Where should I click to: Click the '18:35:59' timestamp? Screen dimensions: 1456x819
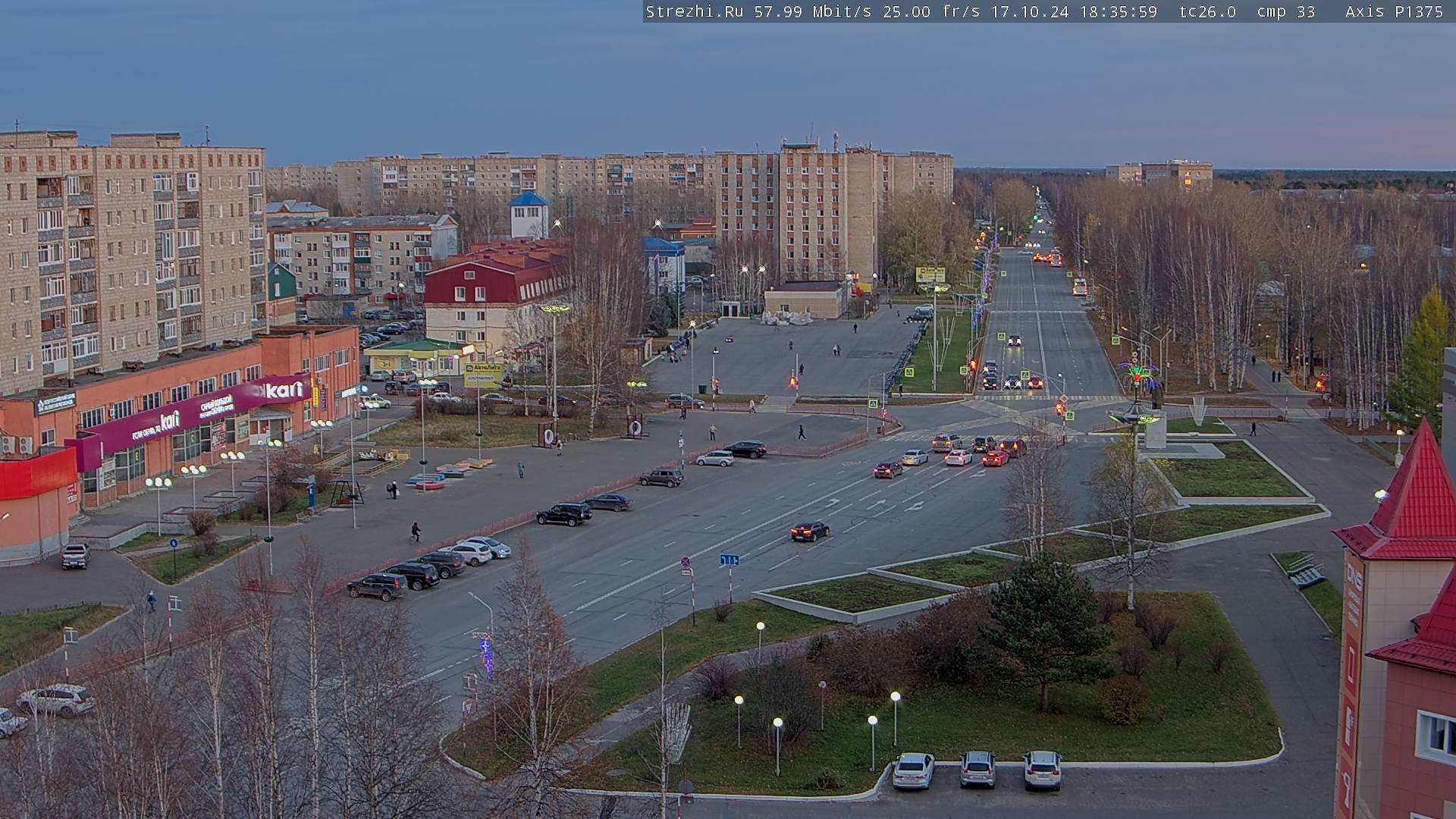coord(1119,11)
